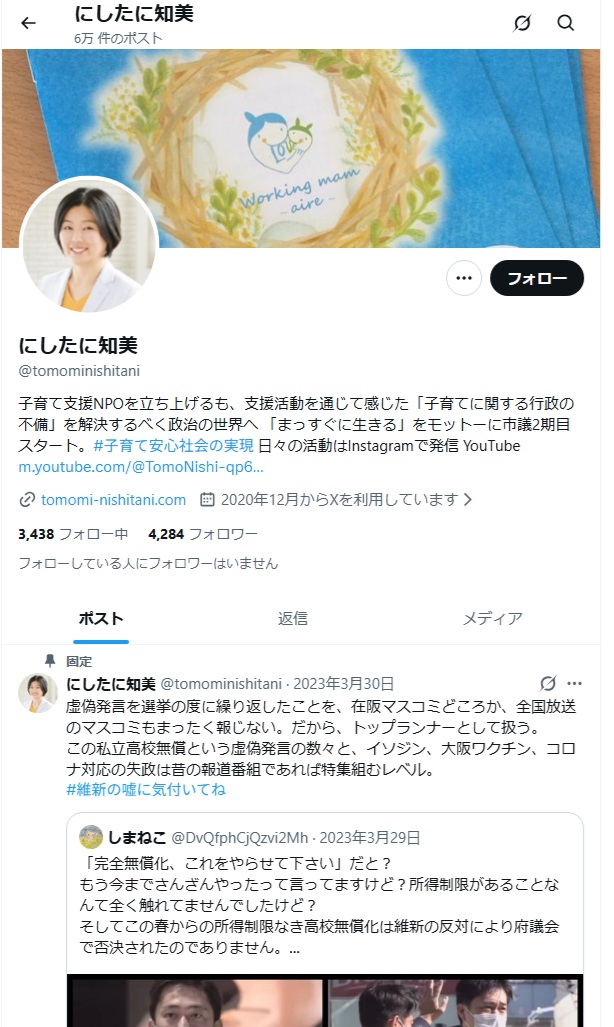View the 3,438 フォロー中 list
The width and height of the screenshot is (614, 1027).
(73, 534)
